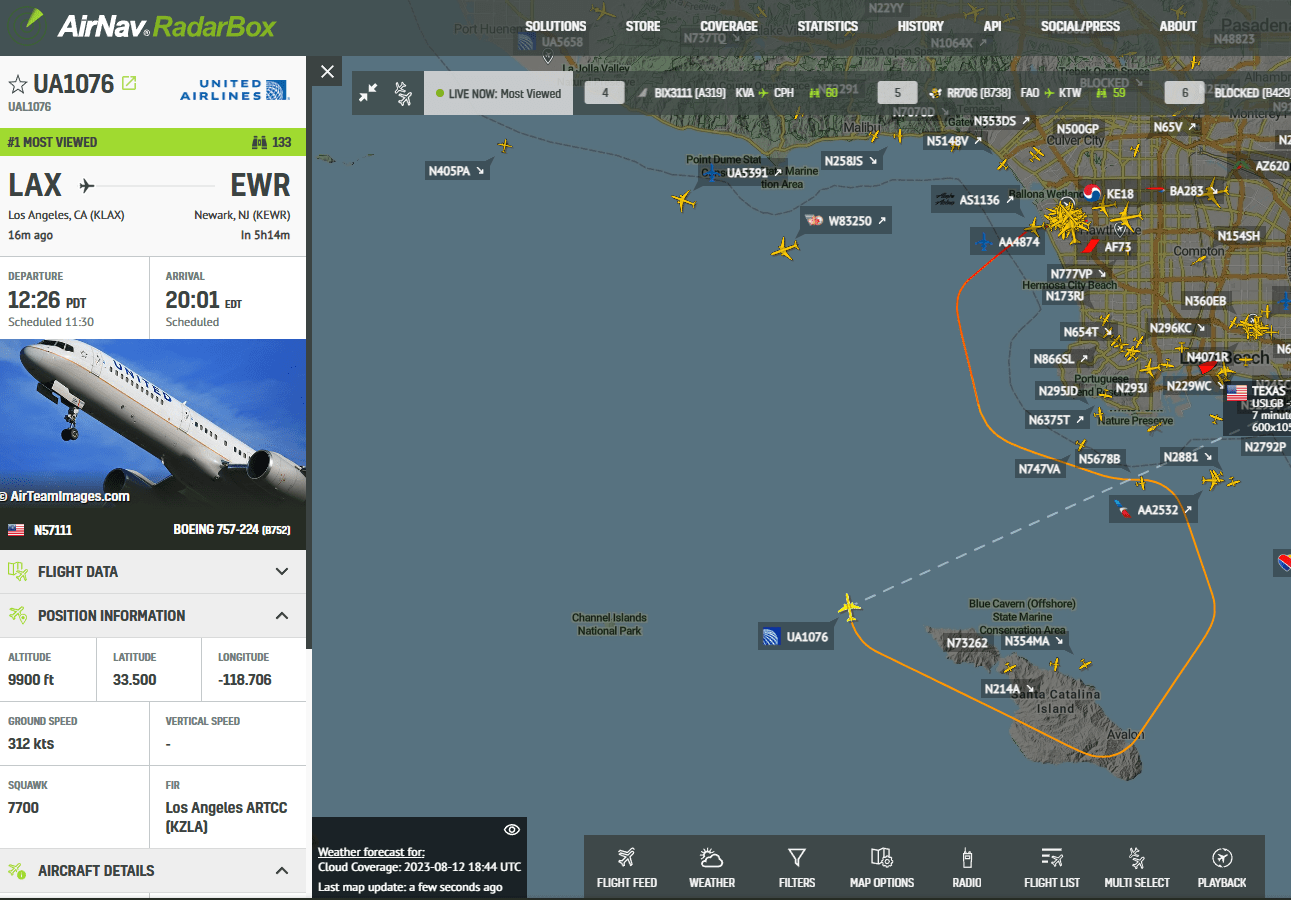Open the Radio tool
Viewport: 1291px width, 900px height.
click(967, 867)
